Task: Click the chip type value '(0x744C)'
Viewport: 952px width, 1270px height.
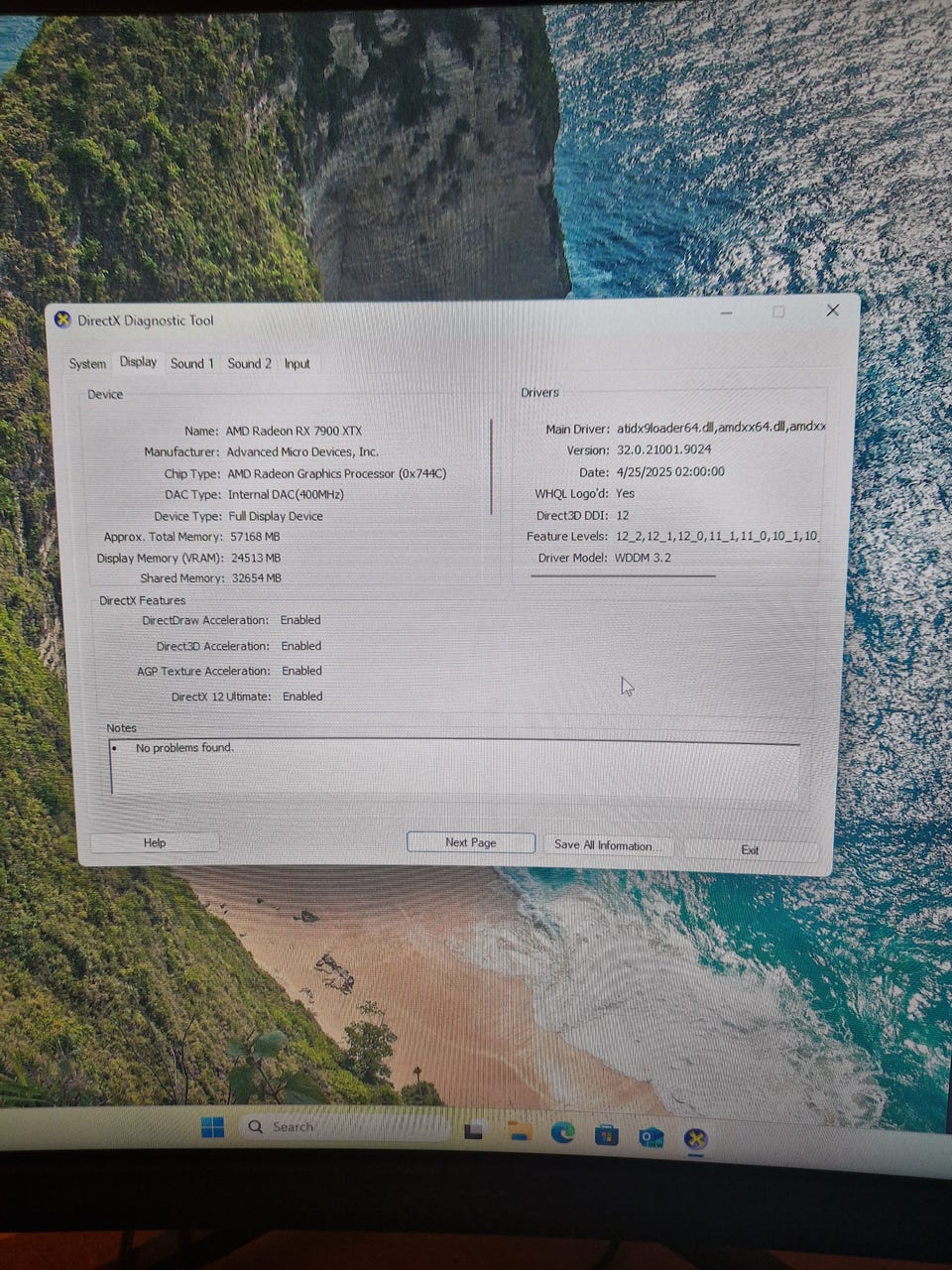Action: point(421,474)
